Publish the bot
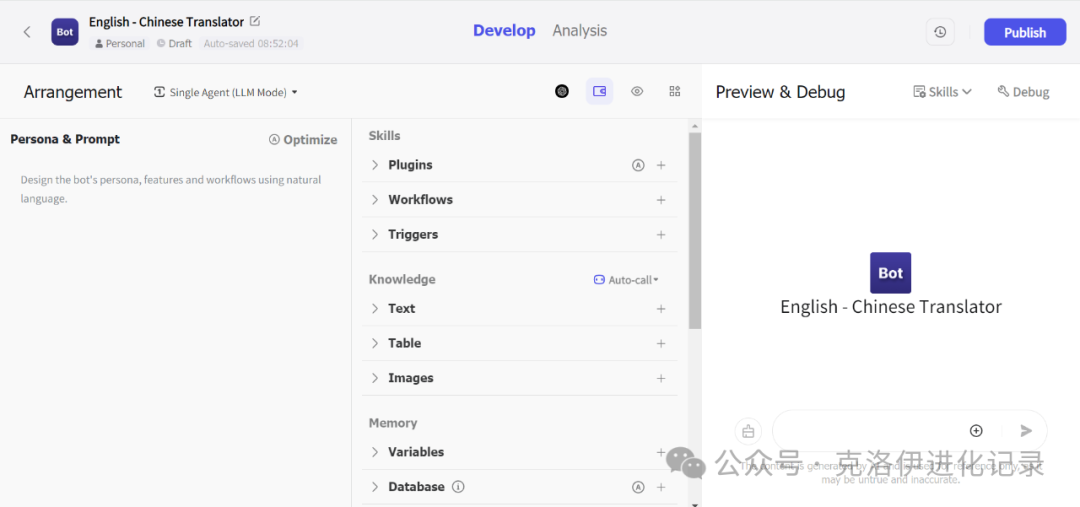Image resolution: width=1080 pixels, height=507 pixels. [1025, 32]
